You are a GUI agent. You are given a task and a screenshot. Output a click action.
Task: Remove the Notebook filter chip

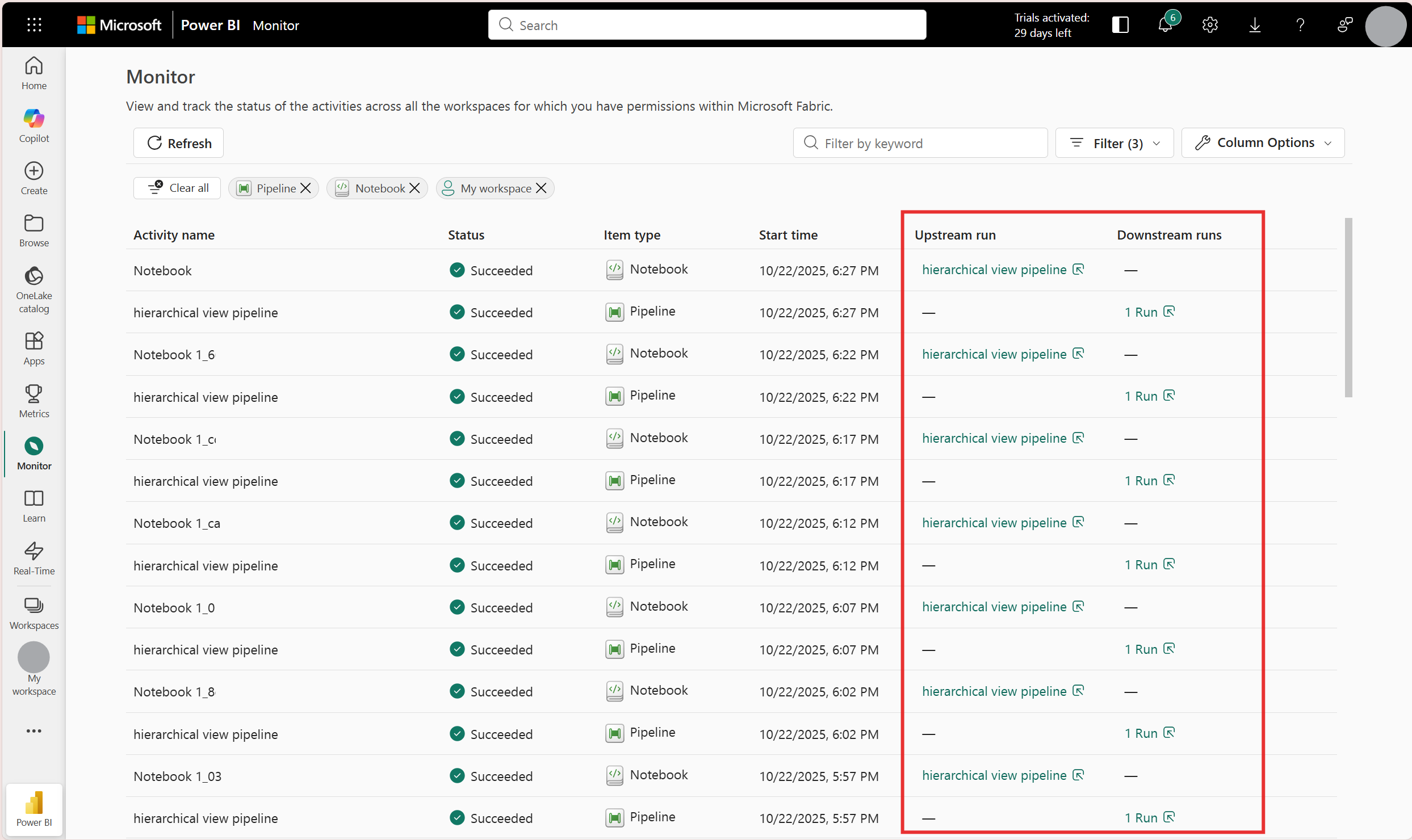coord(415,188)
